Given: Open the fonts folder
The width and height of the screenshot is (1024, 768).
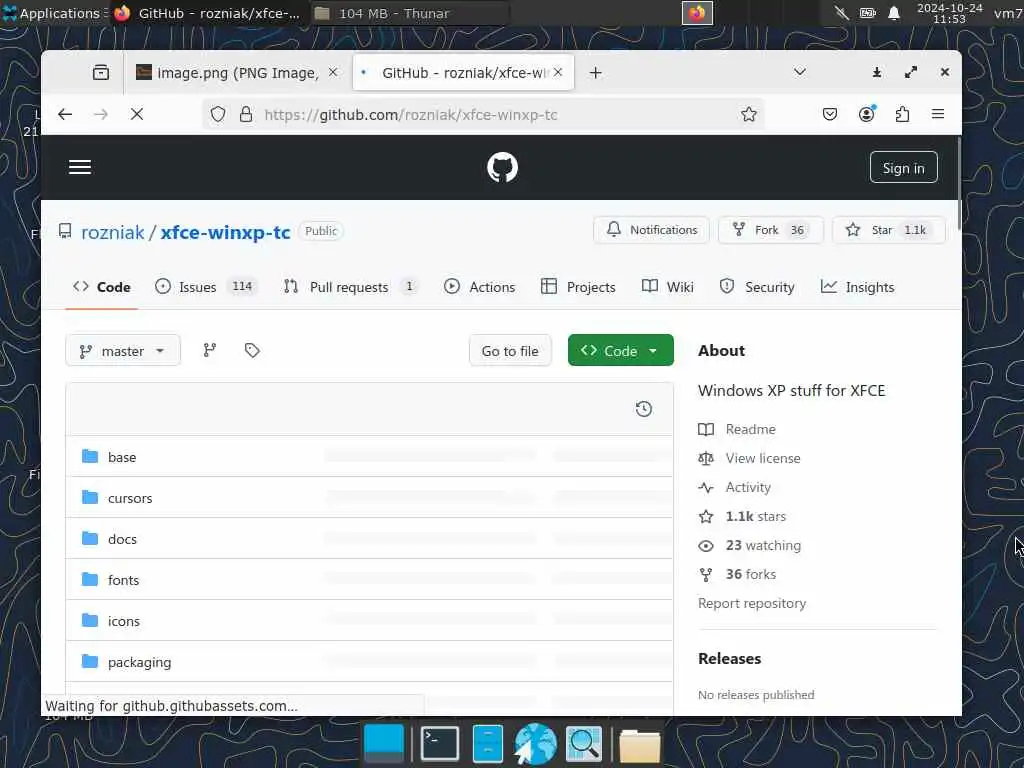Looking at the screenshot, I should (x=123, y=580).
